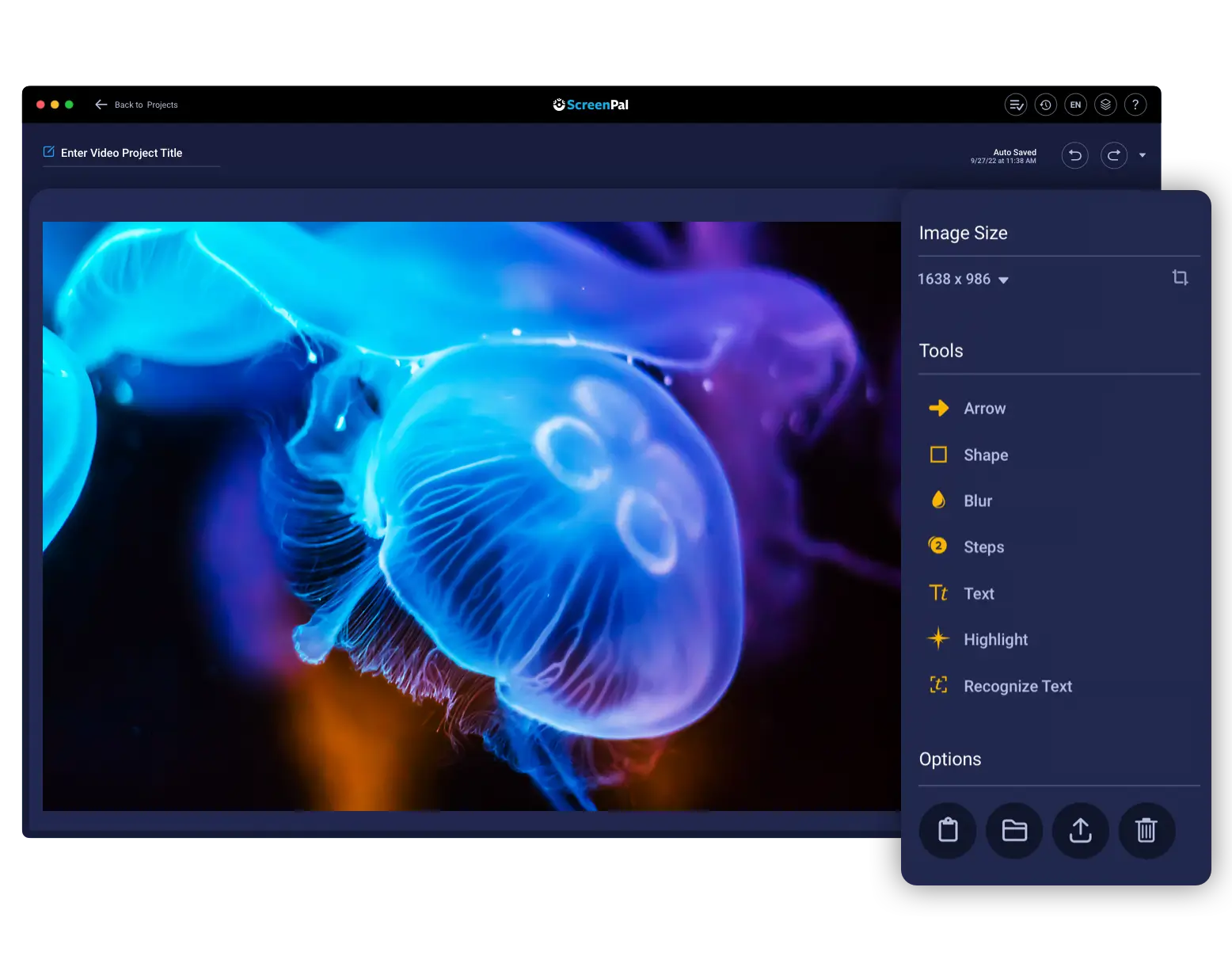Expand the 1638 x 986 size dropdown
This screenshot has width=1232, height=971.
coord(1004,280)
